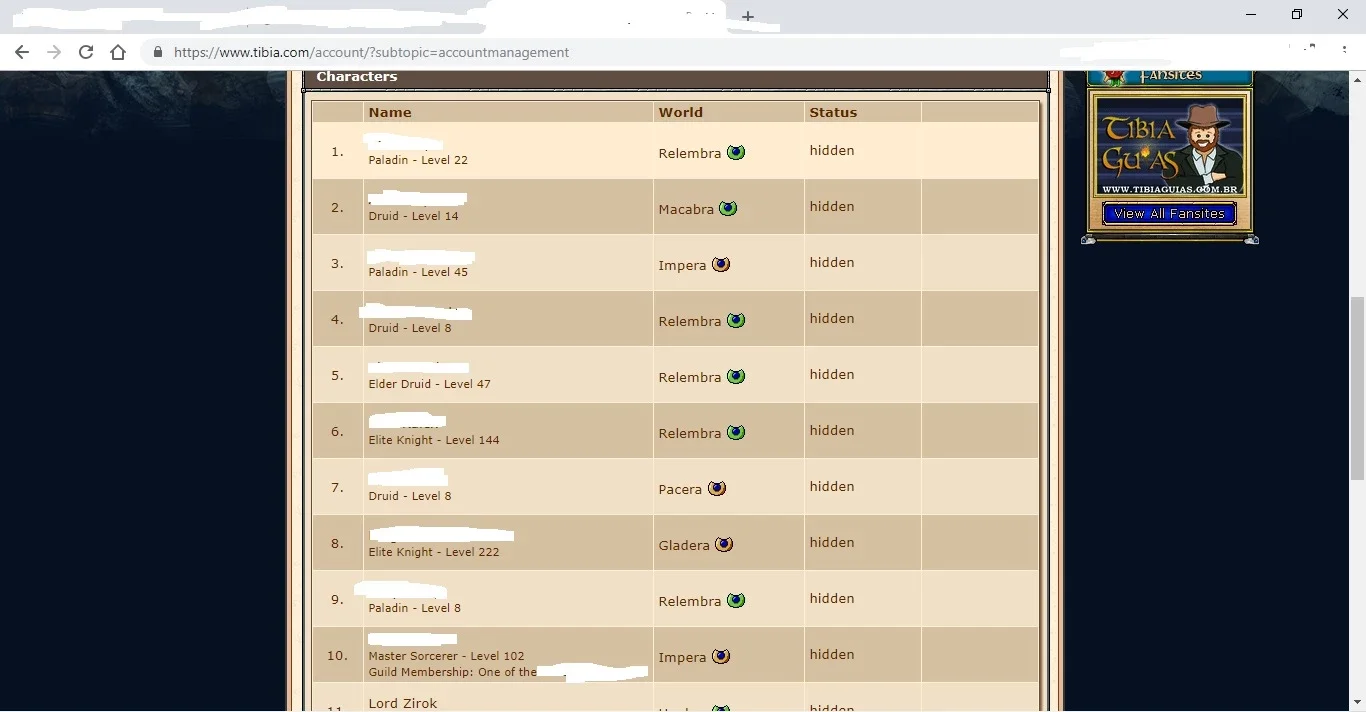Select Elite Knight - Level 222 text

(x=434, y=552)
